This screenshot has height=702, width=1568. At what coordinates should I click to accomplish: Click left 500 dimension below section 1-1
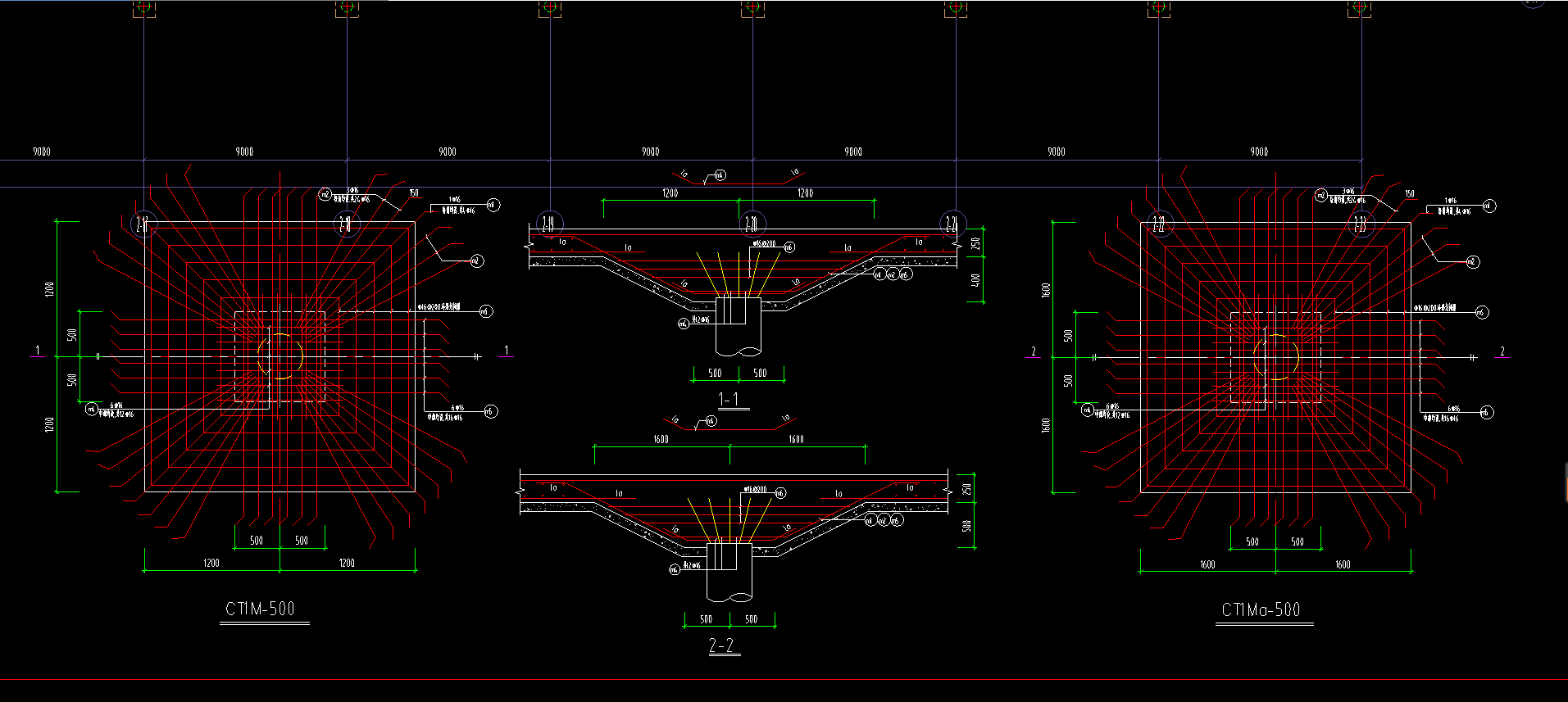715,373
